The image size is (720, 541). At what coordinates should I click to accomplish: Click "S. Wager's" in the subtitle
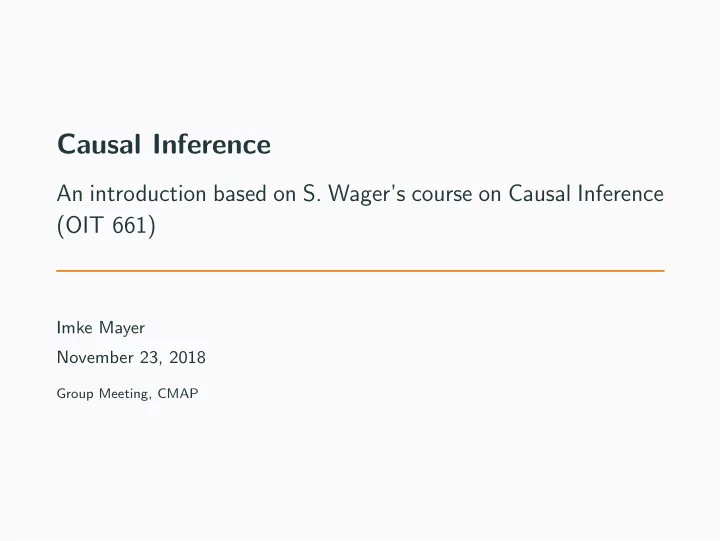[x=354, y=194]
